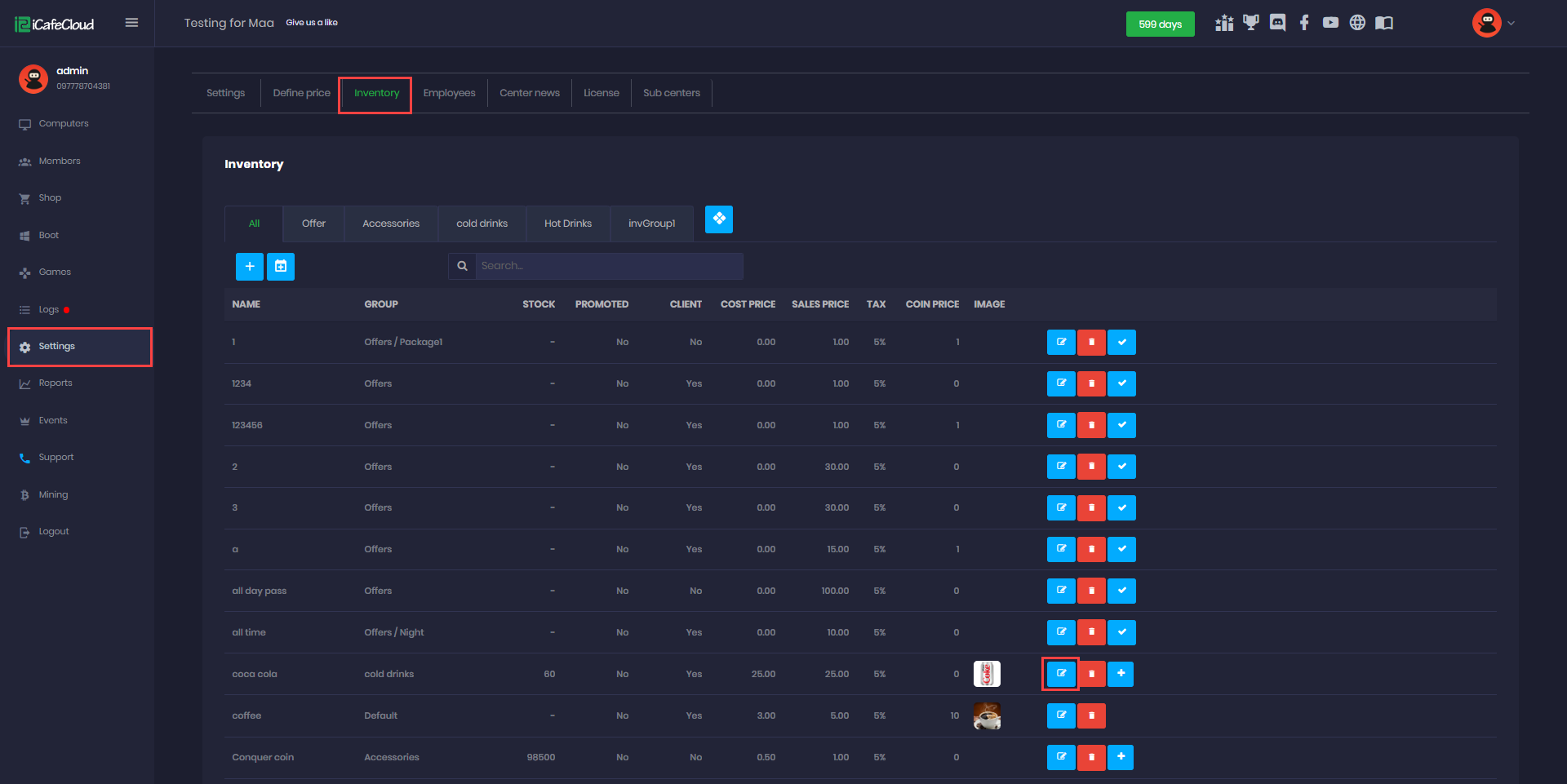Open the YouTube channel icon
1567x784 pixels.
(1330, 23)
